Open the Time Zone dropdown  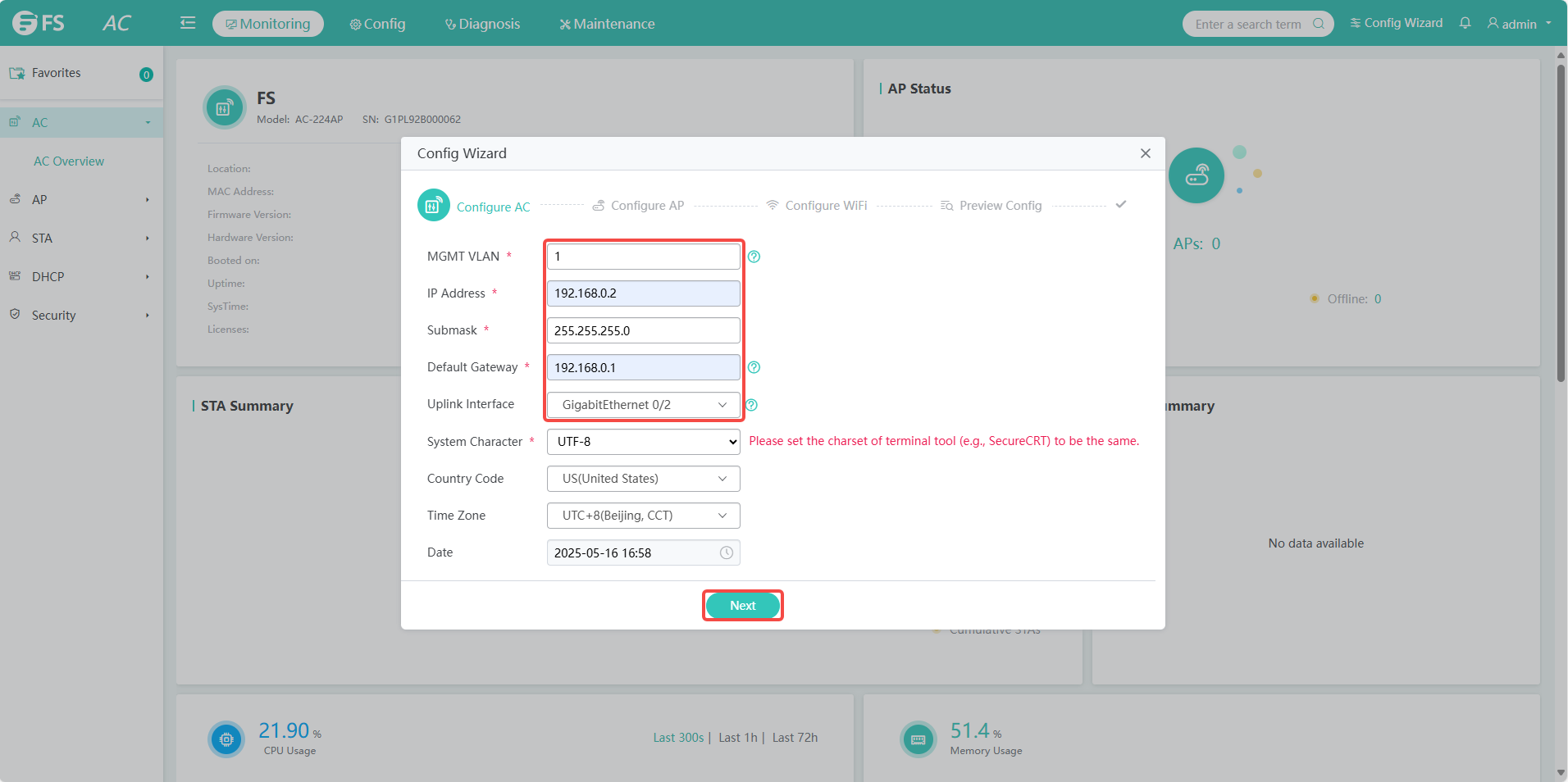click(x=643, y=516)
